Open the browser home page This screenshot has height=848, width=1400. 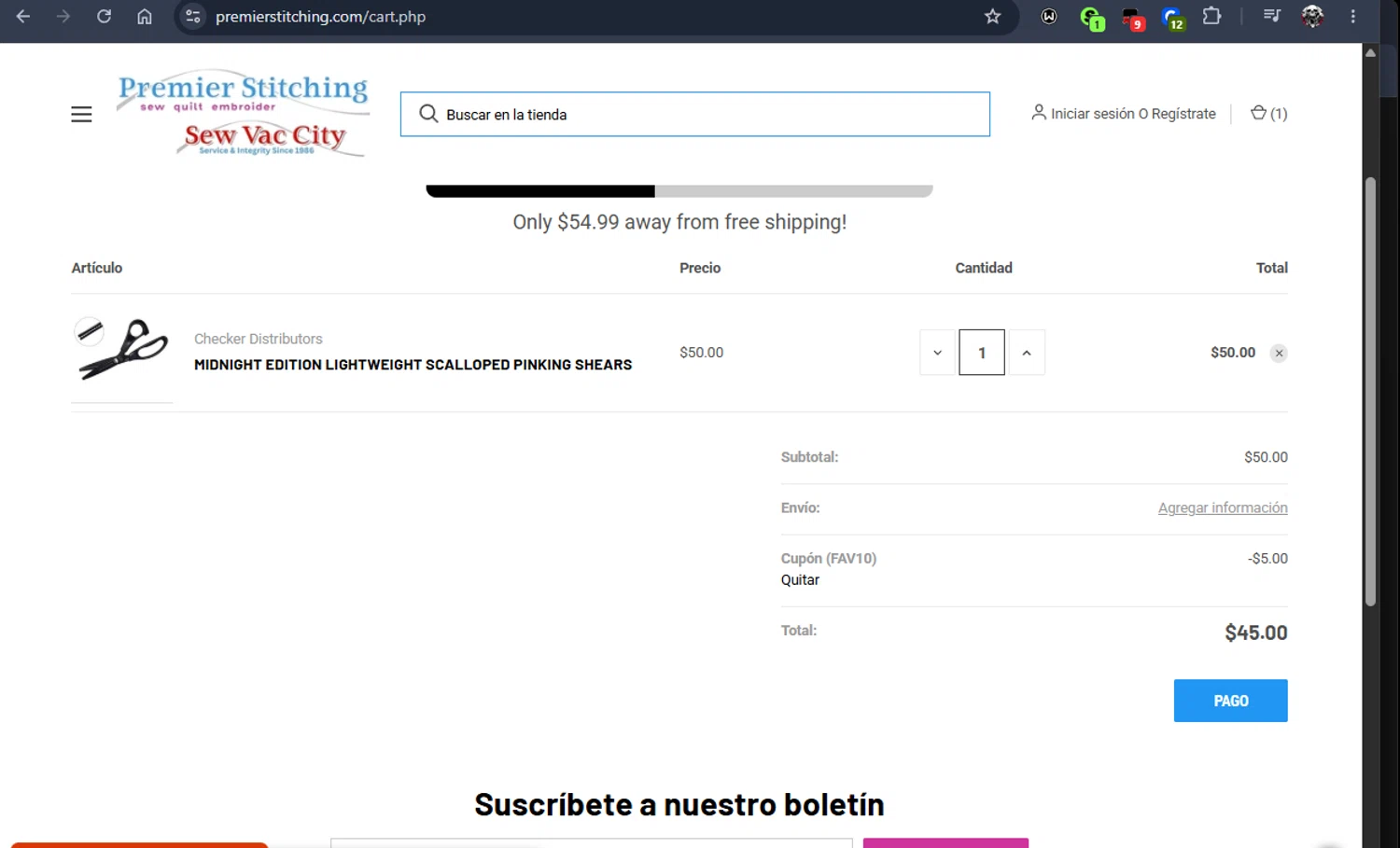tap(145, 16)
